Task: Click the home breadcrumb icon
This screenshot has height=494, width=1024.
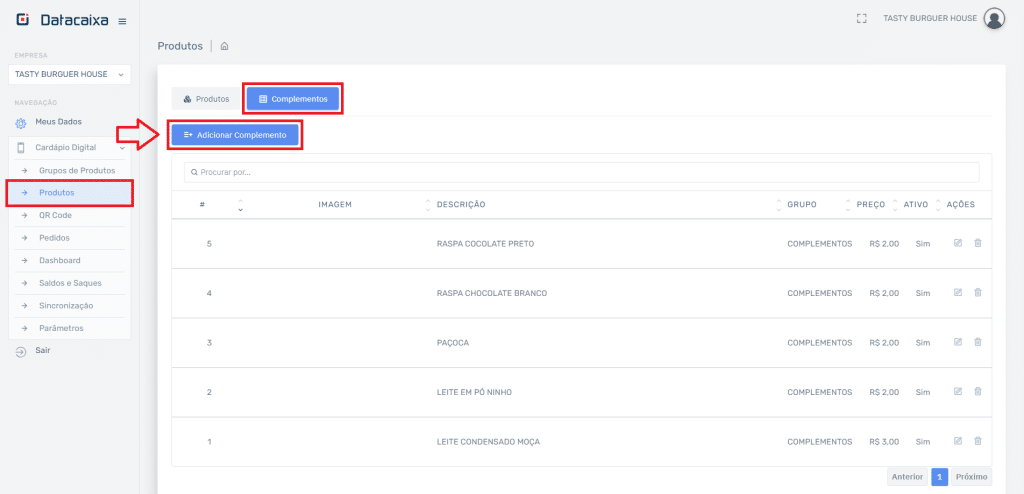Action: point(225,46)
